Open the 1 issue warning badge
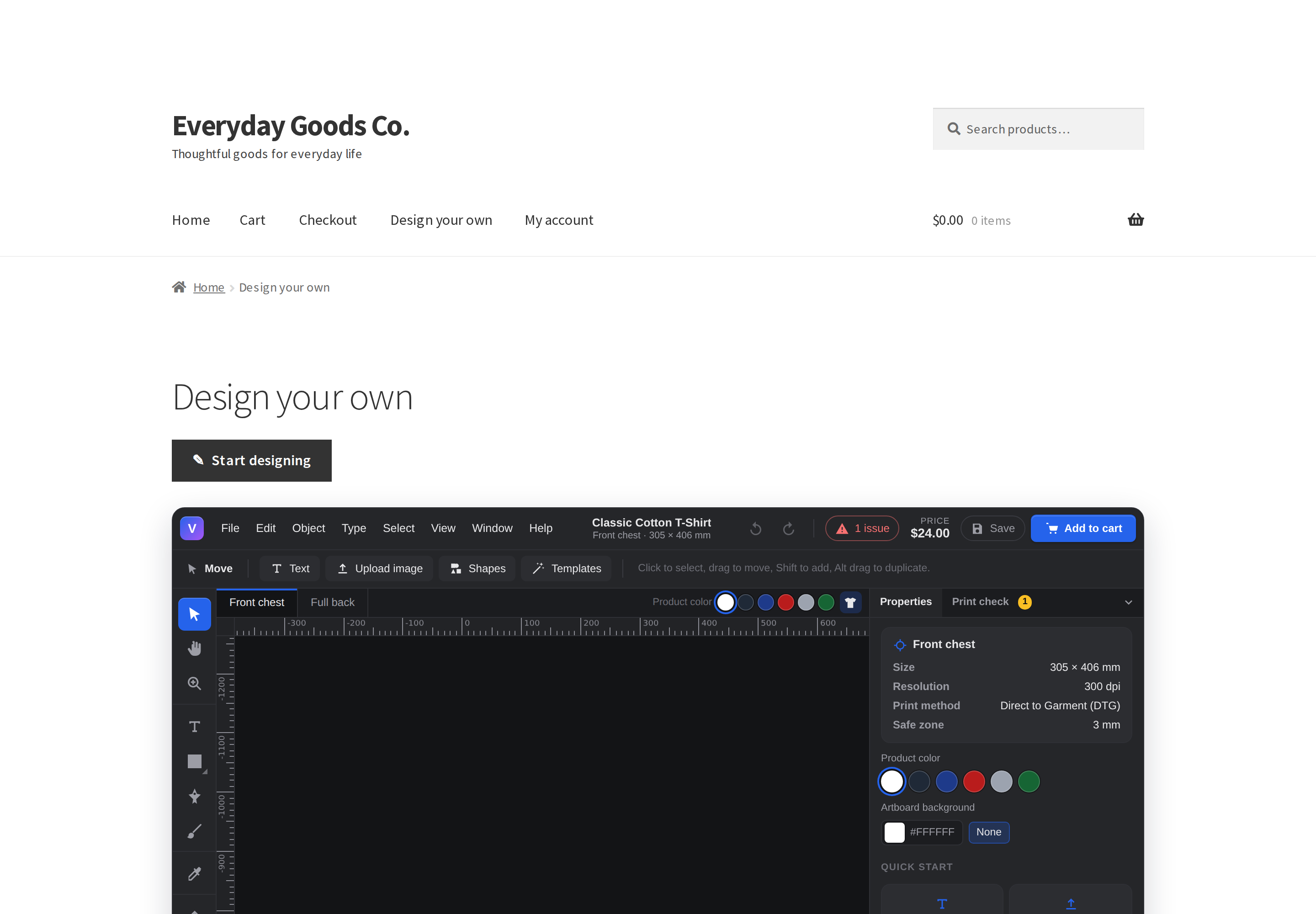Image resolution: width=1316 pixels, height=914 pixels. pyautogui.click(x=862, y=529)
